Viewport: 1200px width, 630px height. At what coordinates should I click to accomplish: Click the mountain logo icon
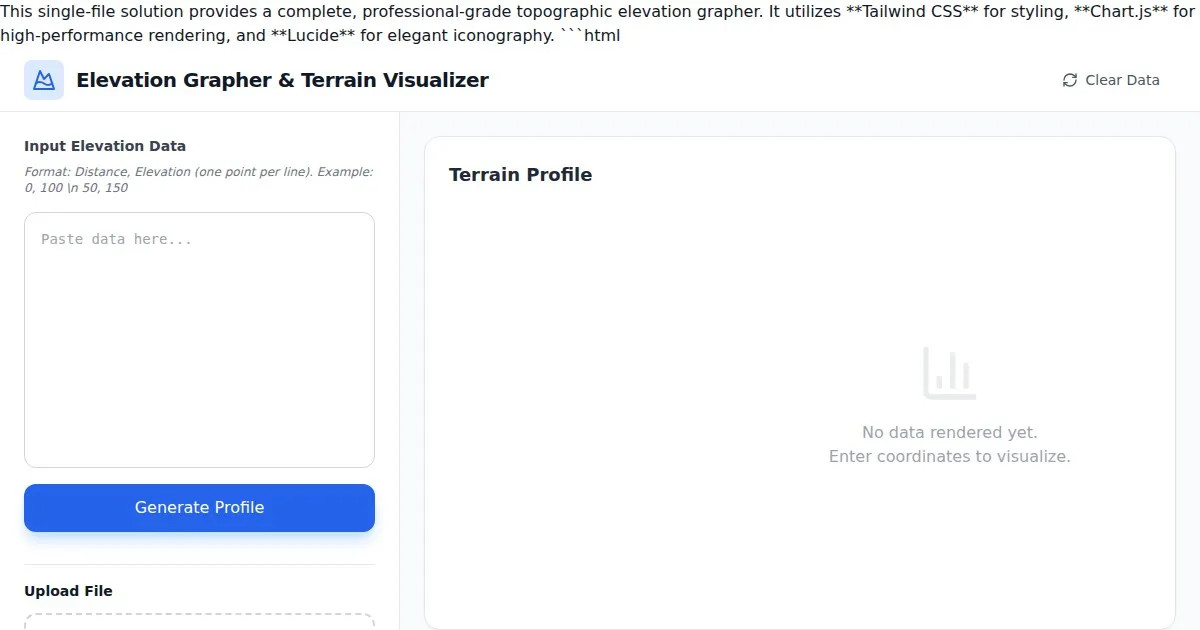[x=44, y=80]
